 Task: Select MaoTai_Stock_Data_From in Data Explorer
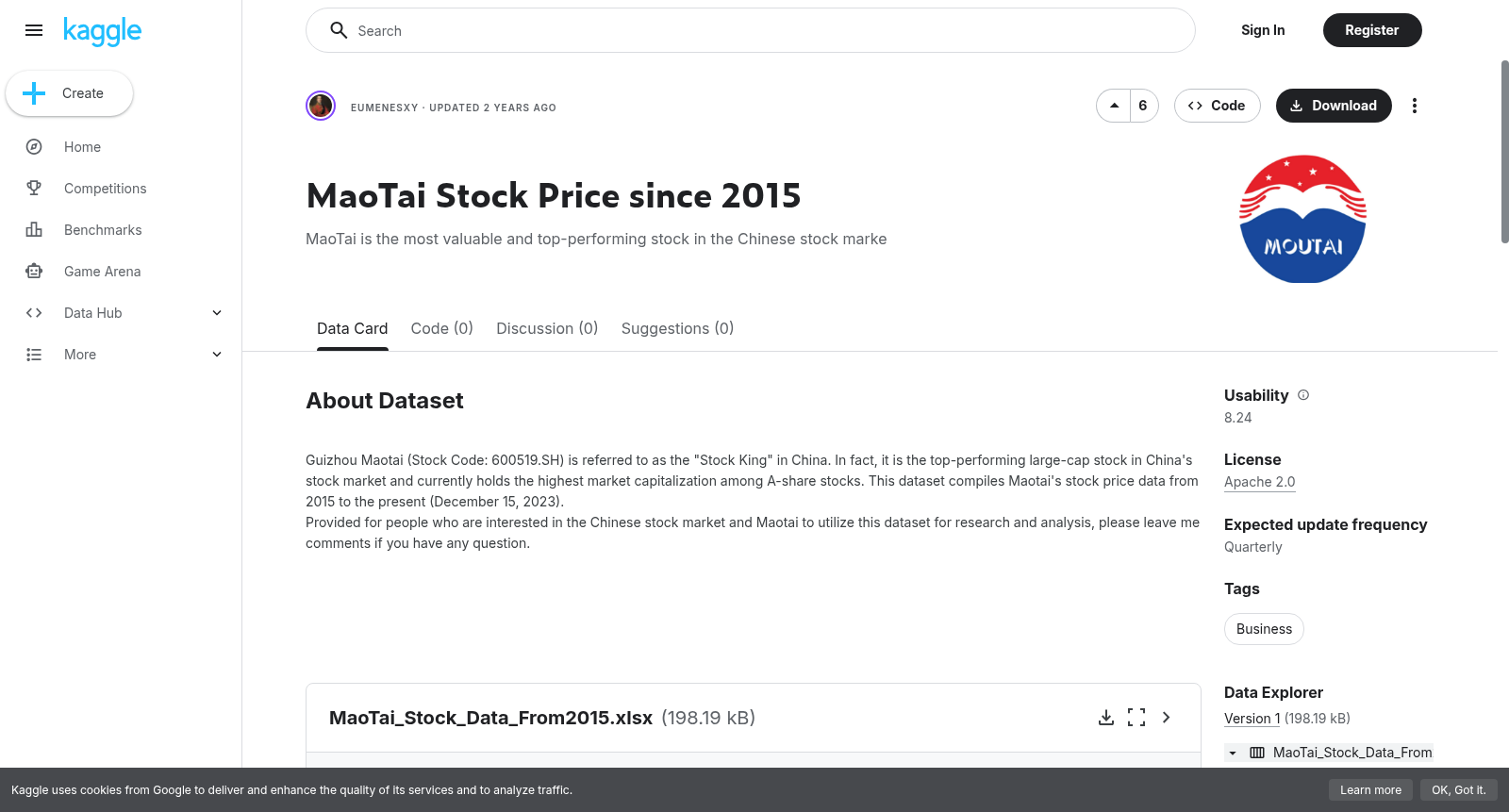(x=1352, y=753)
